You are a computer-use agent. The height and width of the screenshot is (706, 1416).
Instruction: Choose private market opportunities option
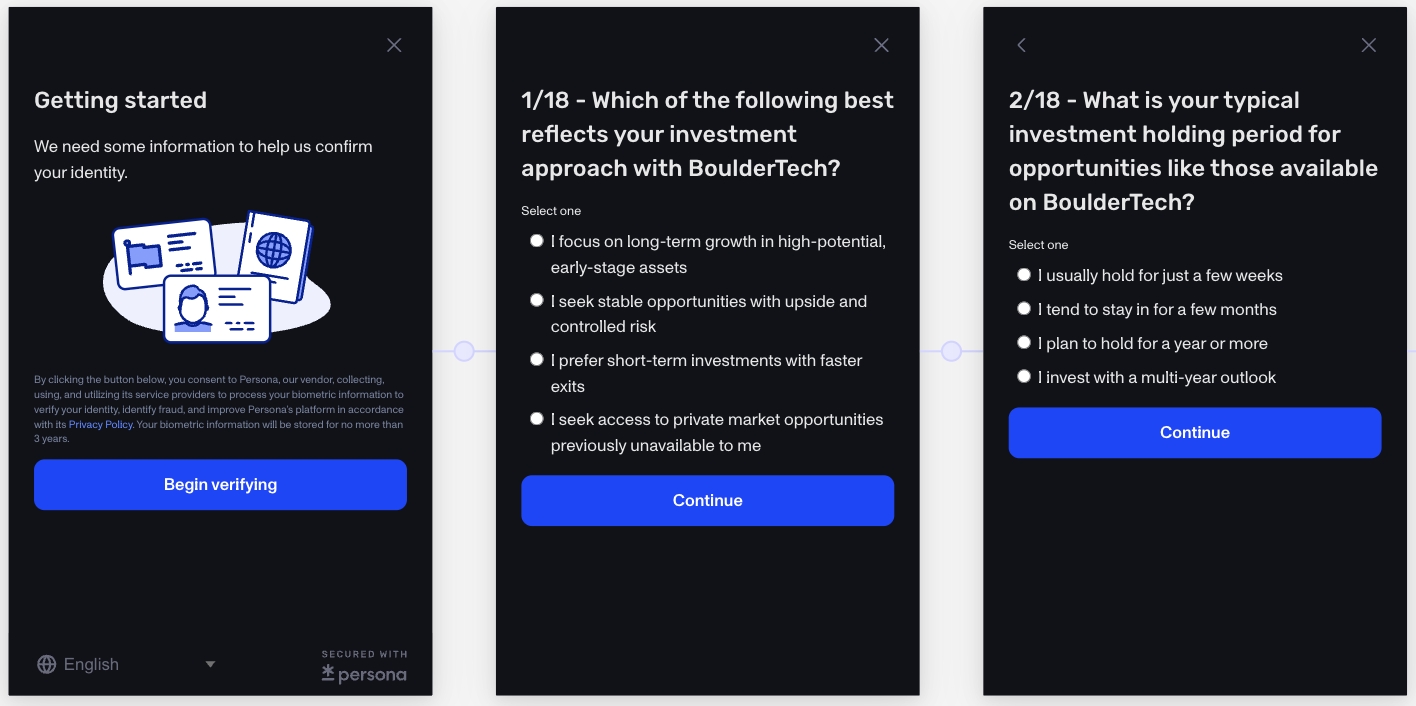point(537,419)
